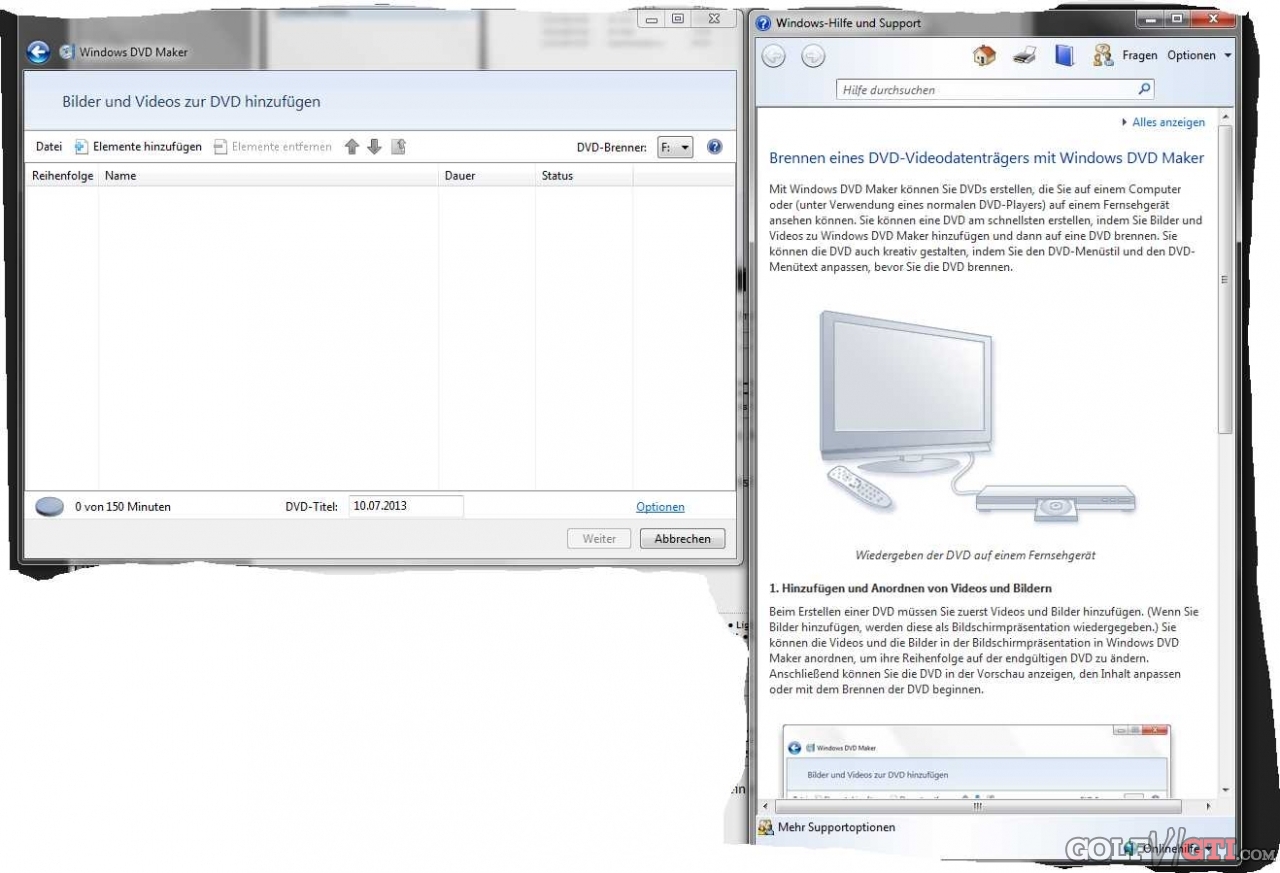Click the Help window horizontal scrollbar
This screenshot has width=1280, height=873.
[978, 805]
